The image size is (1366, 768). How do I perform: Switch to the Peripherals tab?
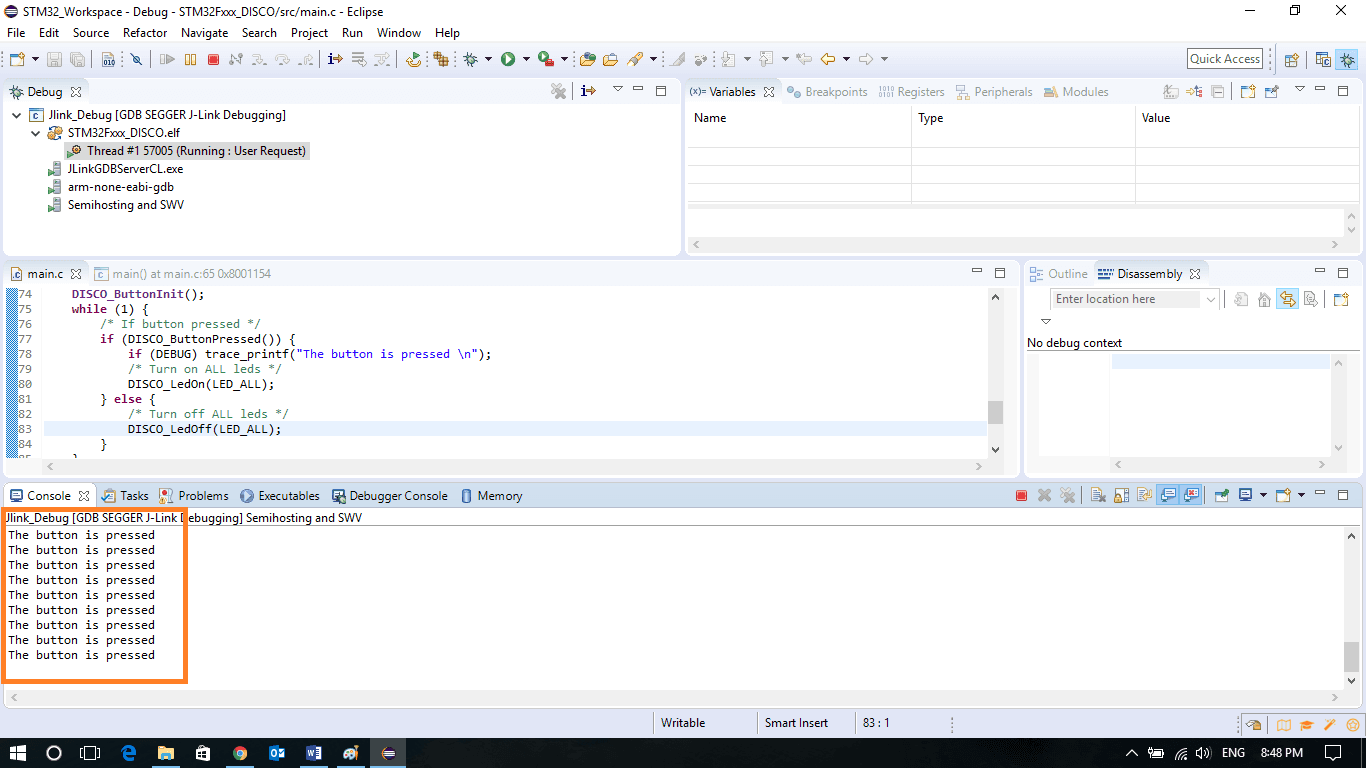pos(994,92)
